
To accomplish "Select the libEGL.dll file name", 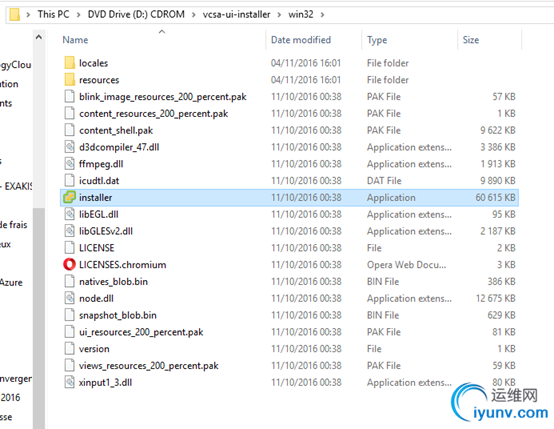I will pyautogui.click(x=99, y=214).
